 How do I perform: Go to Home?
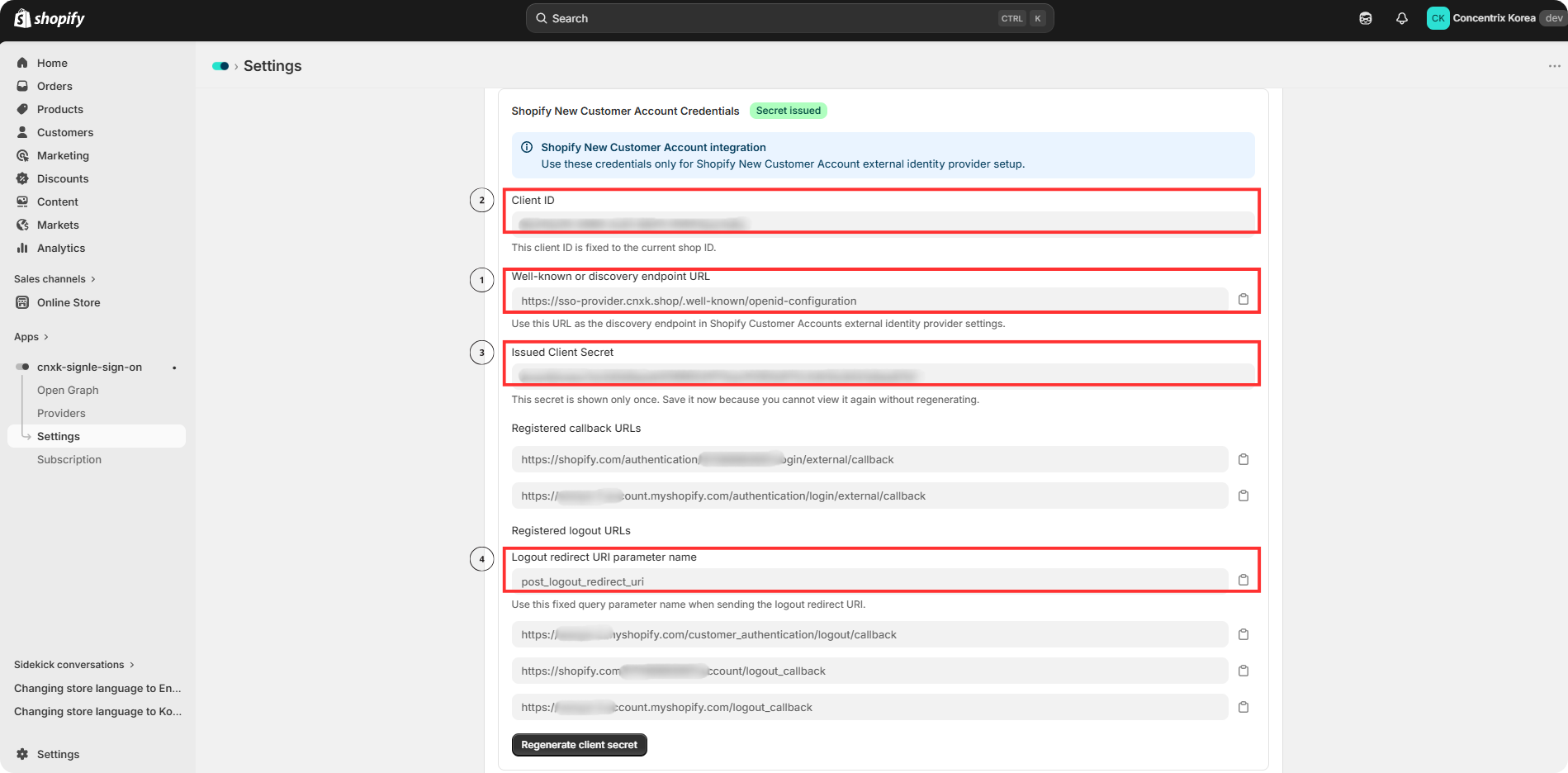(x=52, y=63)
